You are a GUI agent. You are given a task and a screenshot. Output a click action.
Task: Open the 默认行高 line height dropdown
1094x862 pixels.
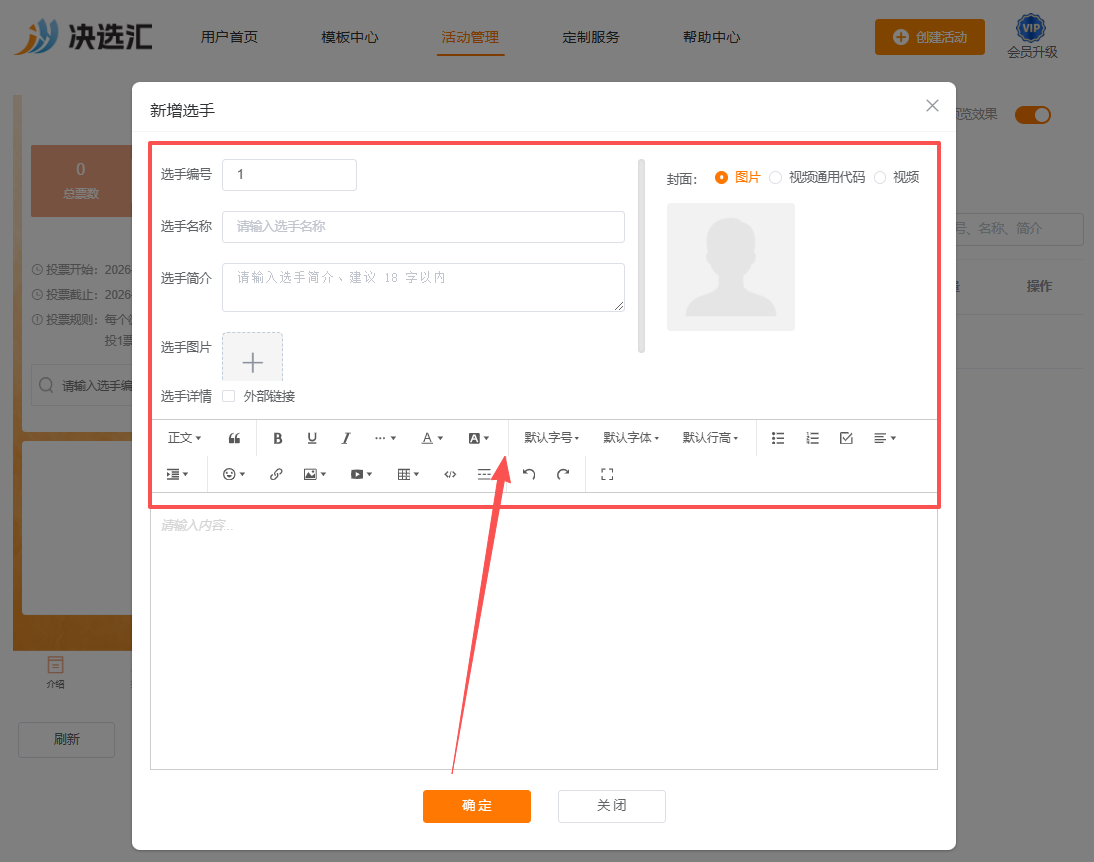(710, 438)
